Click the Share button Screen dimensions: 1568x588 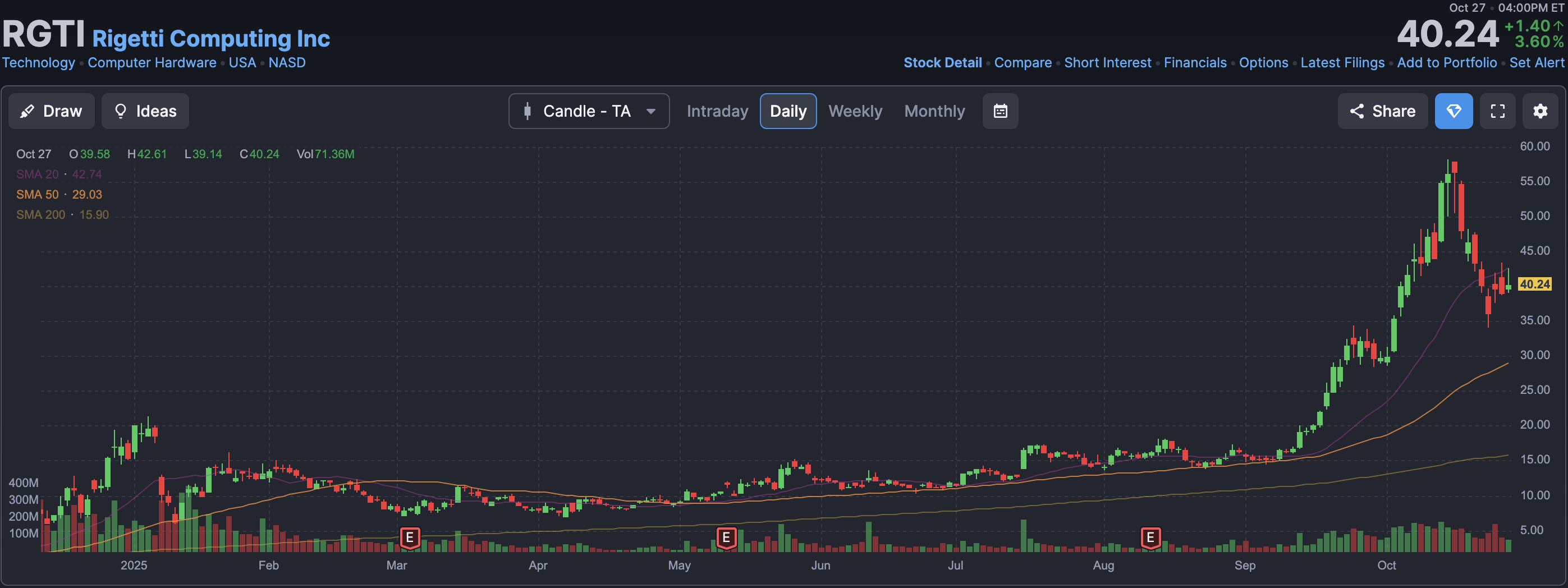tap(1382, 111)
